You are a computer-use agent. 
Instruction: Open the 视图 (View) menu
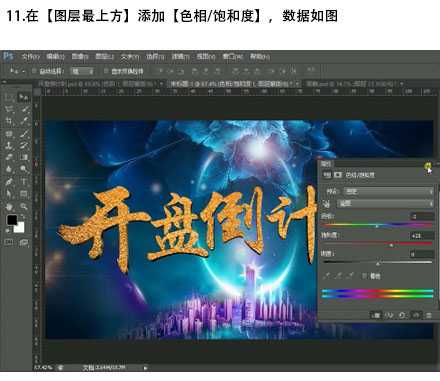pos(206,57)
